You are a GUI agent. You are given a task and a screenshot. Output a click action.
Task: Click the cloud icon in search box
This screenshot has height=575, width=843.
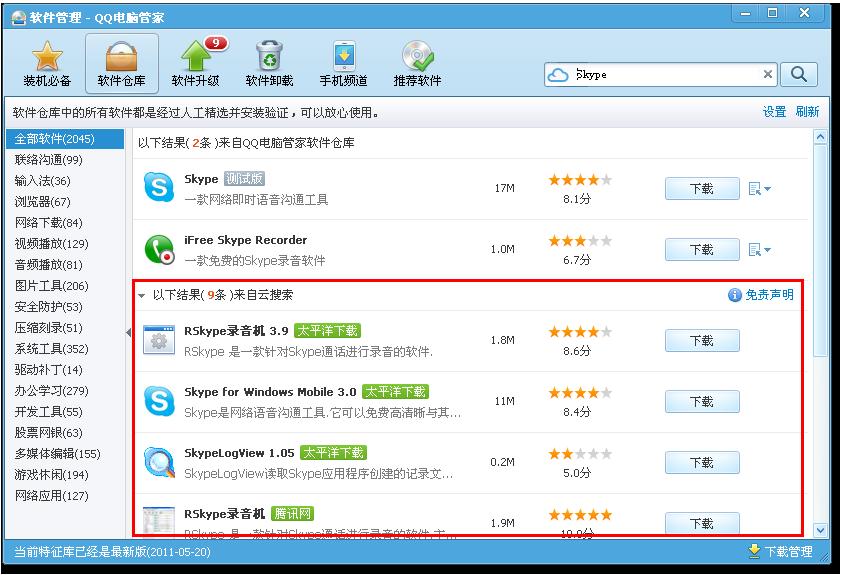click(558, 75)
